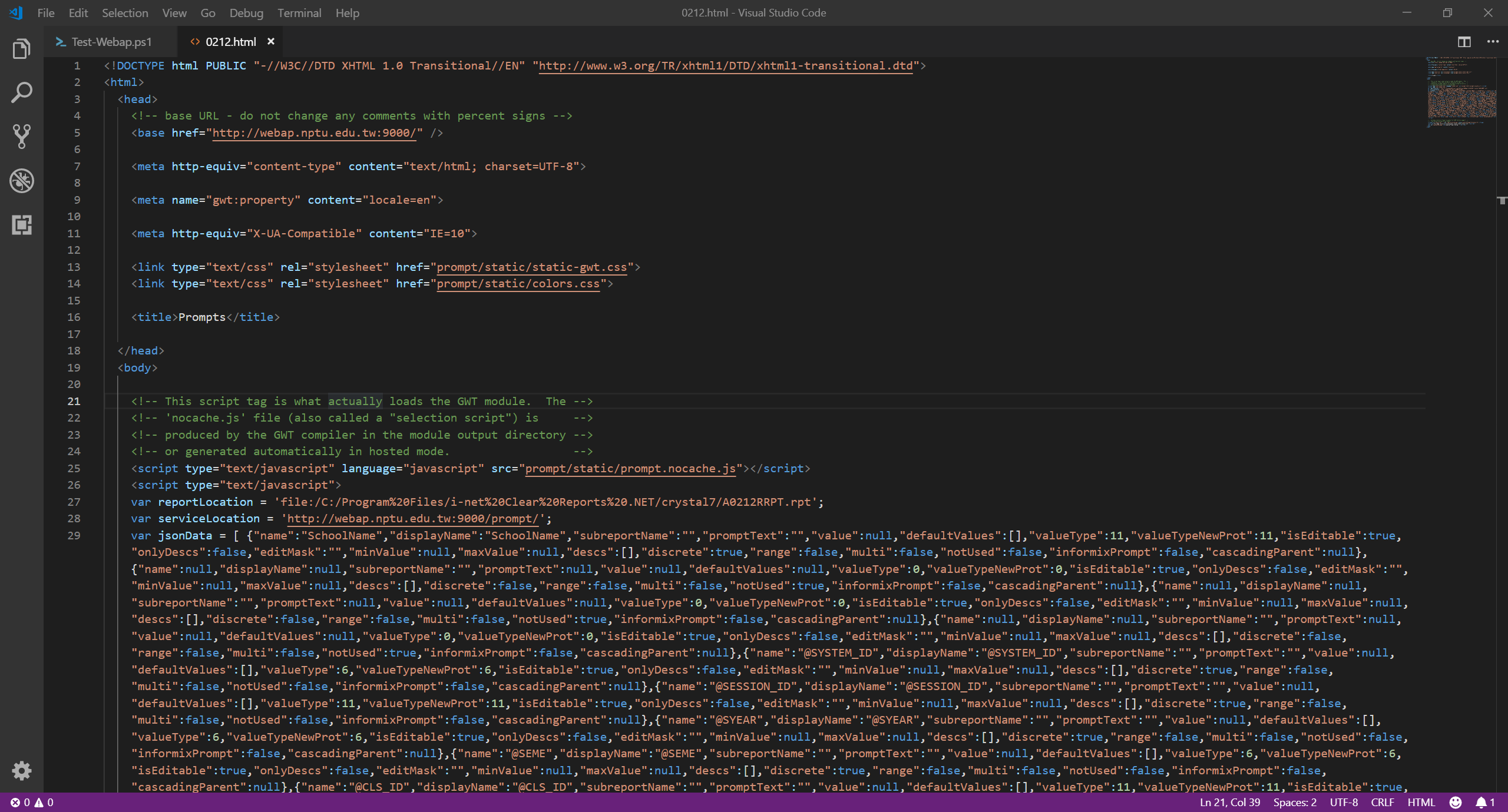The height and width of the screenshot is (812, 1508).
Task: Click the warnings count in status bar
Action: (x=44, y=802)
